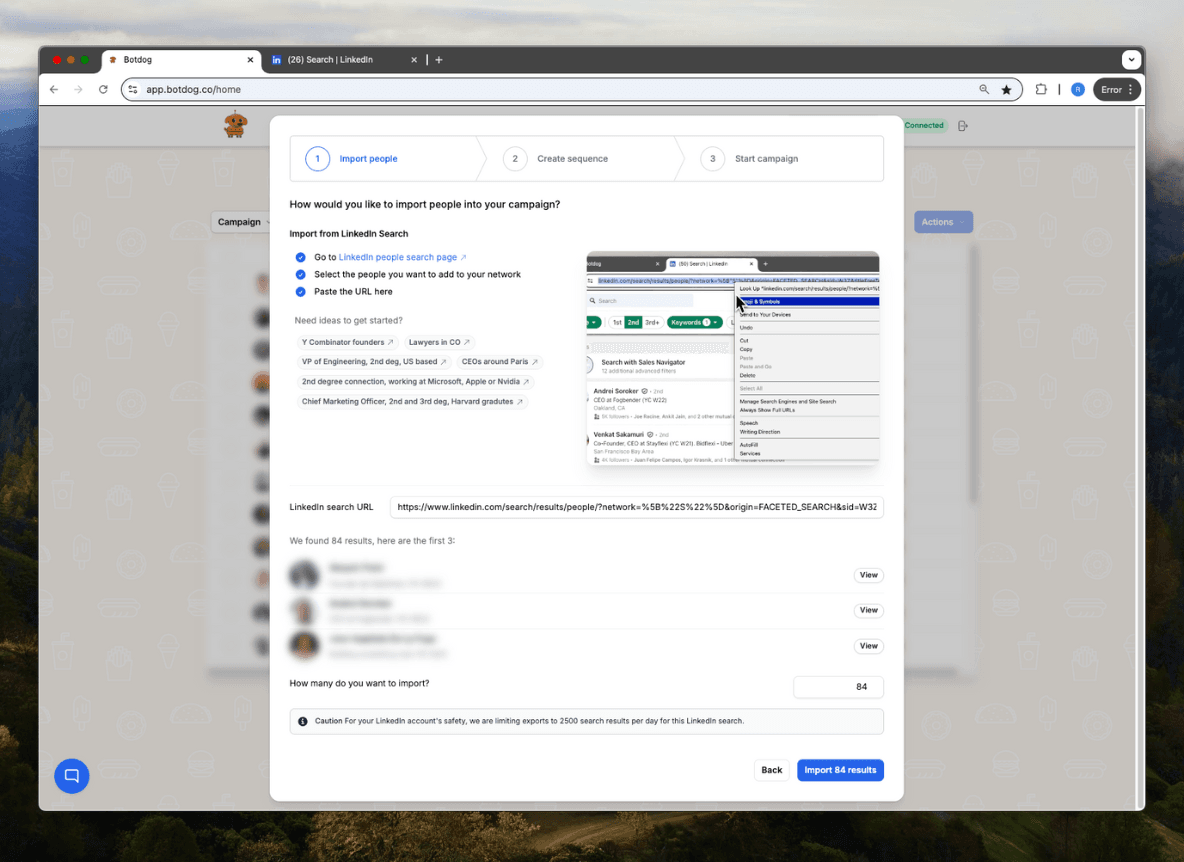The image size is (1184, 862).
Task: Open the LinkedIn people search page link
Action: click(x=402, y=257)
